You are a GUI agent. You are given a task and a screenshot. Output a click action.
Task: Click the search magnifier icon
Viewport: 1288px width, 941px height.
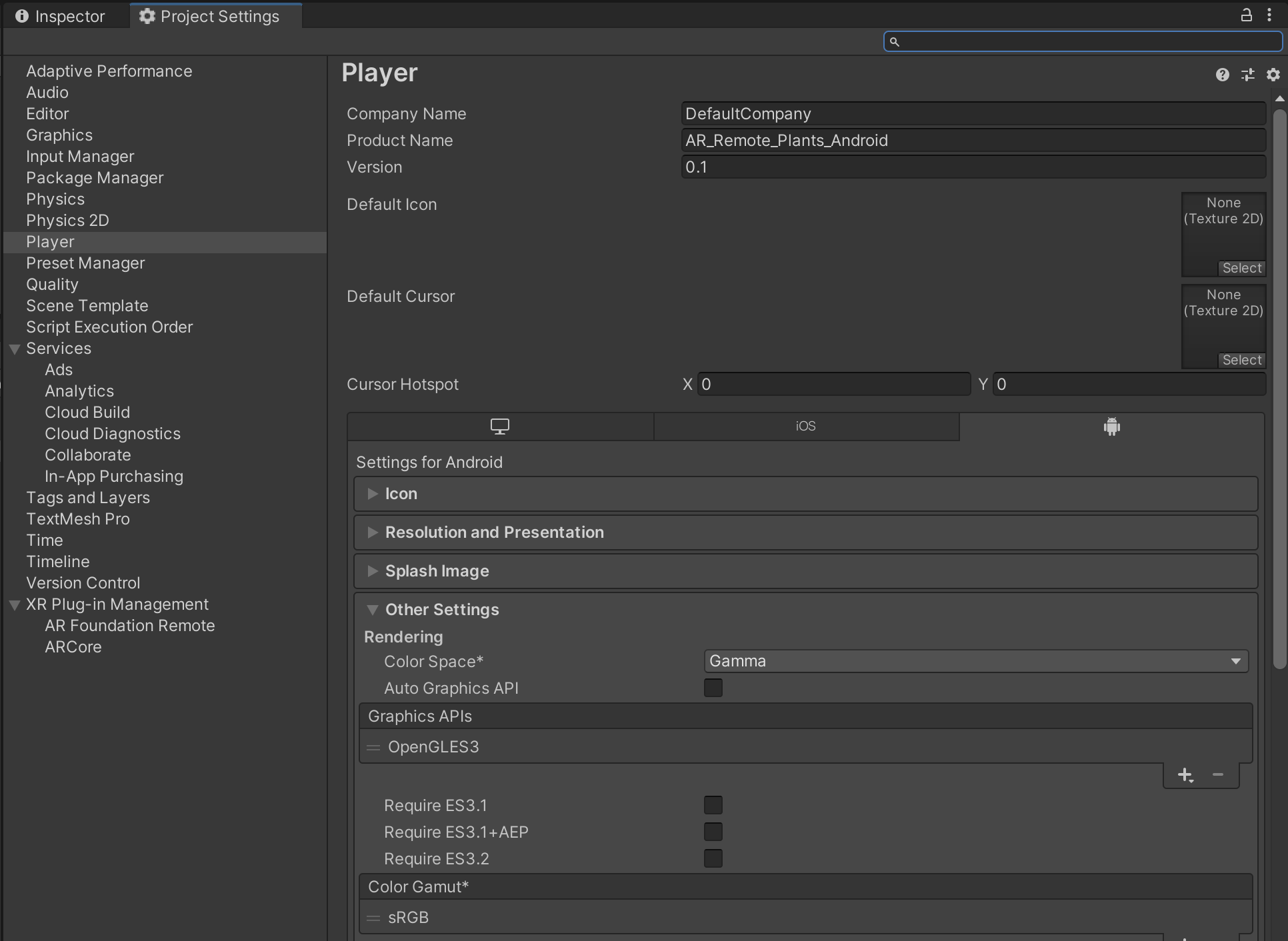895,42
